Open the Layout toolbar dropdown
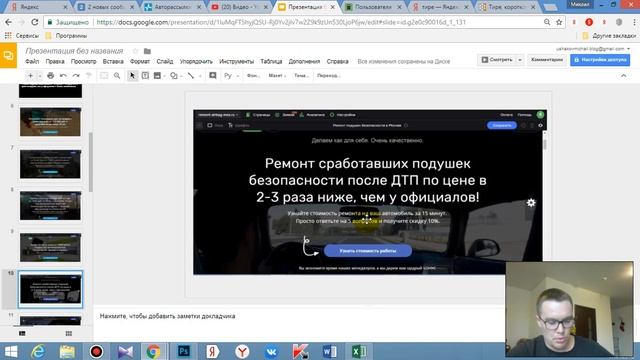Screen dimensions: 640x360 point(277,76)
